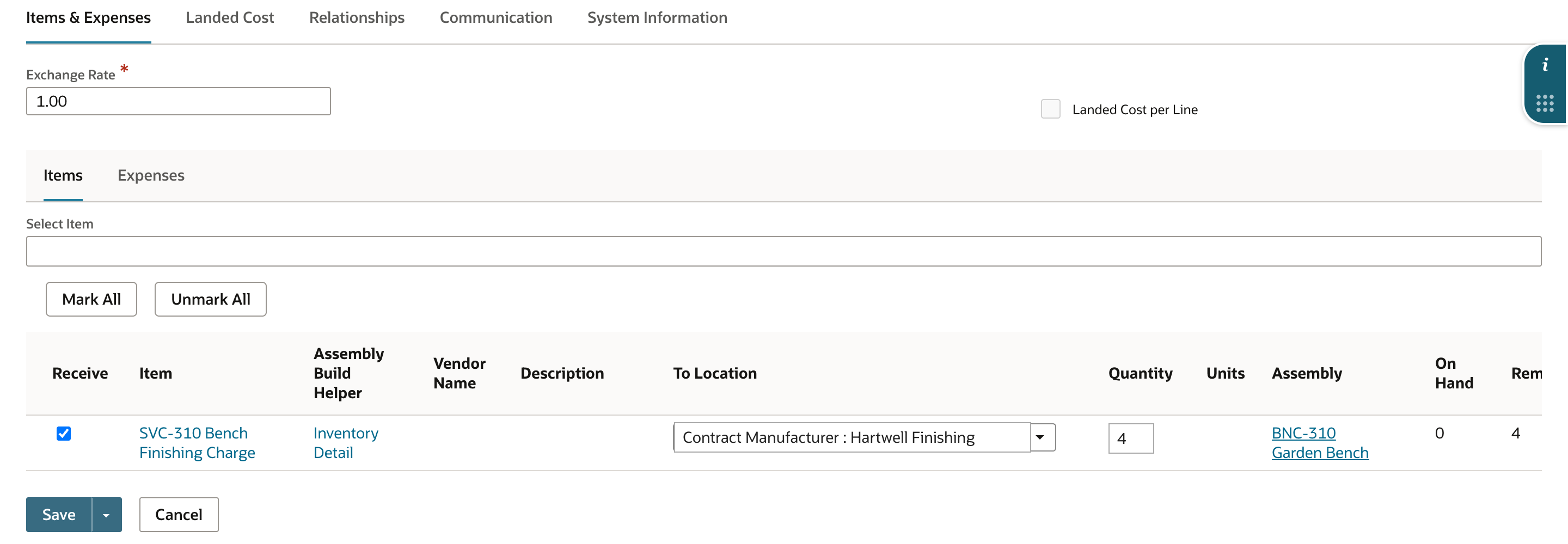Click the Assembly column header
This screenshot has height=544, width=1568.
[x=1306, y=374]
